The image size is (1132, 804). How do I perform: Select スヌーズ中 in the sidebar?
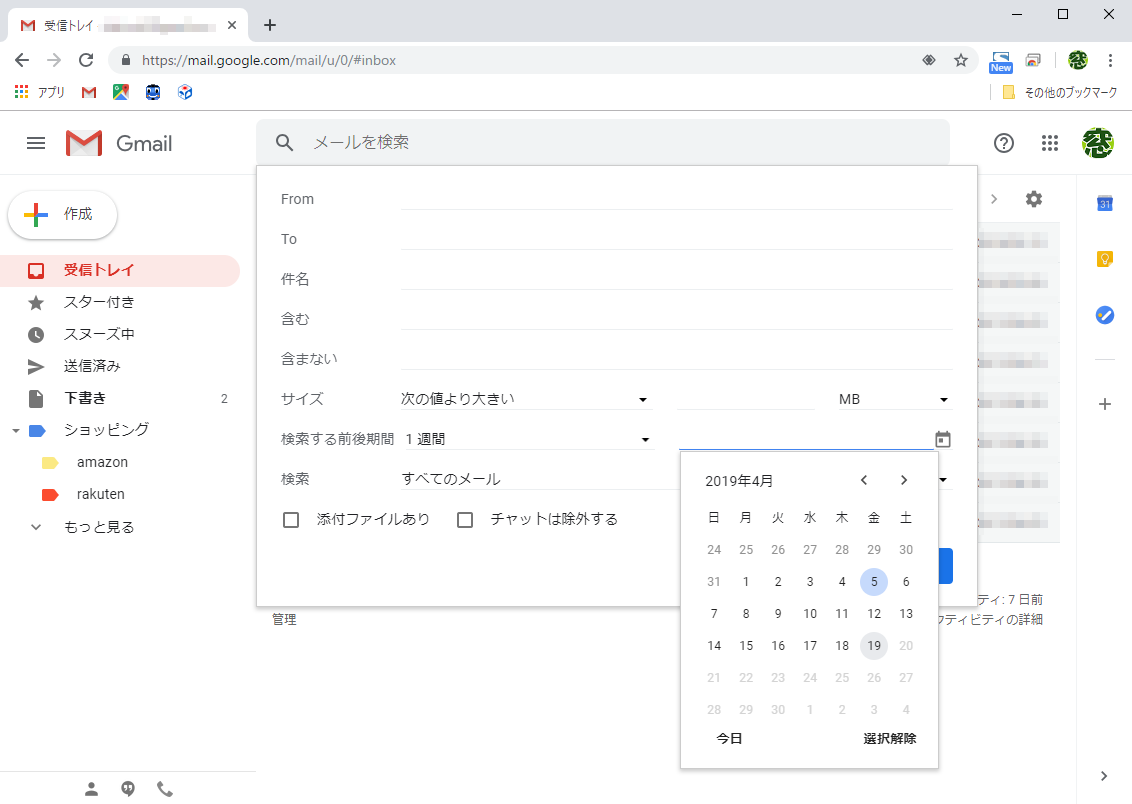click(x=100, y=333)
